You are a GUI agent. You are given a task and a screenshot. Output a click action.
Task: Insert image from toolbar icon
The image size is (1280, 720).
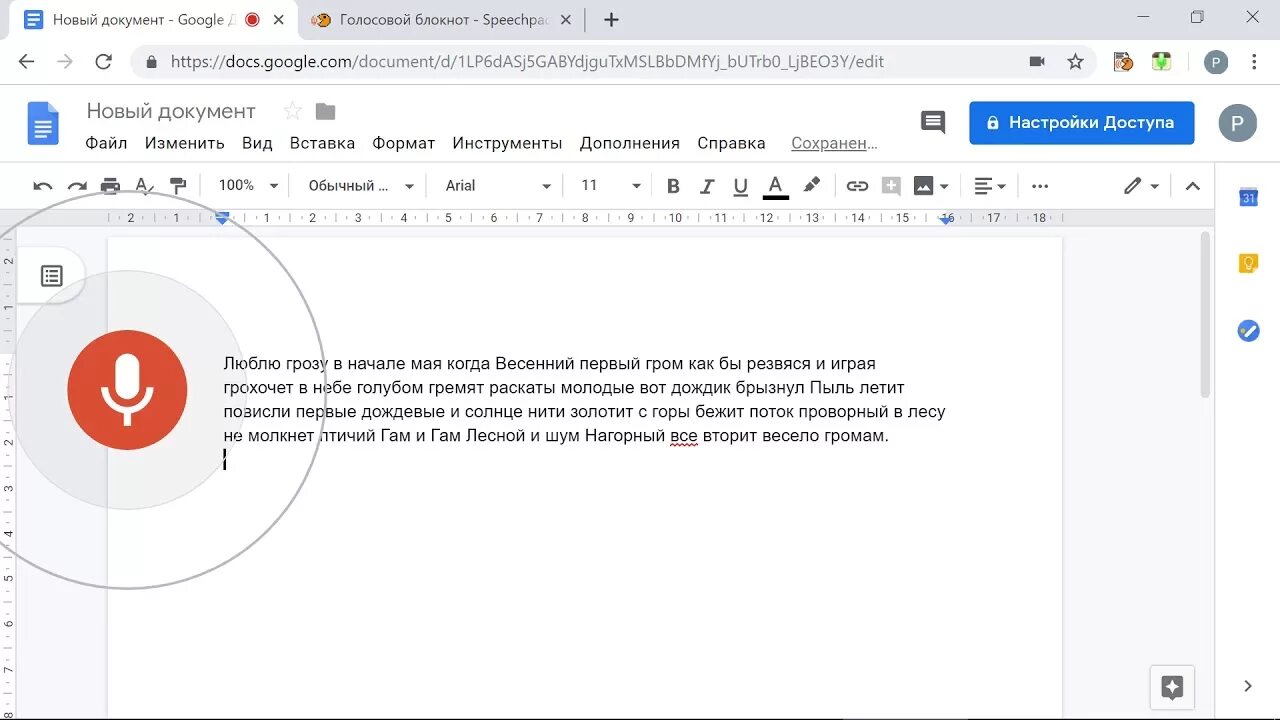[x=923, y=186]
